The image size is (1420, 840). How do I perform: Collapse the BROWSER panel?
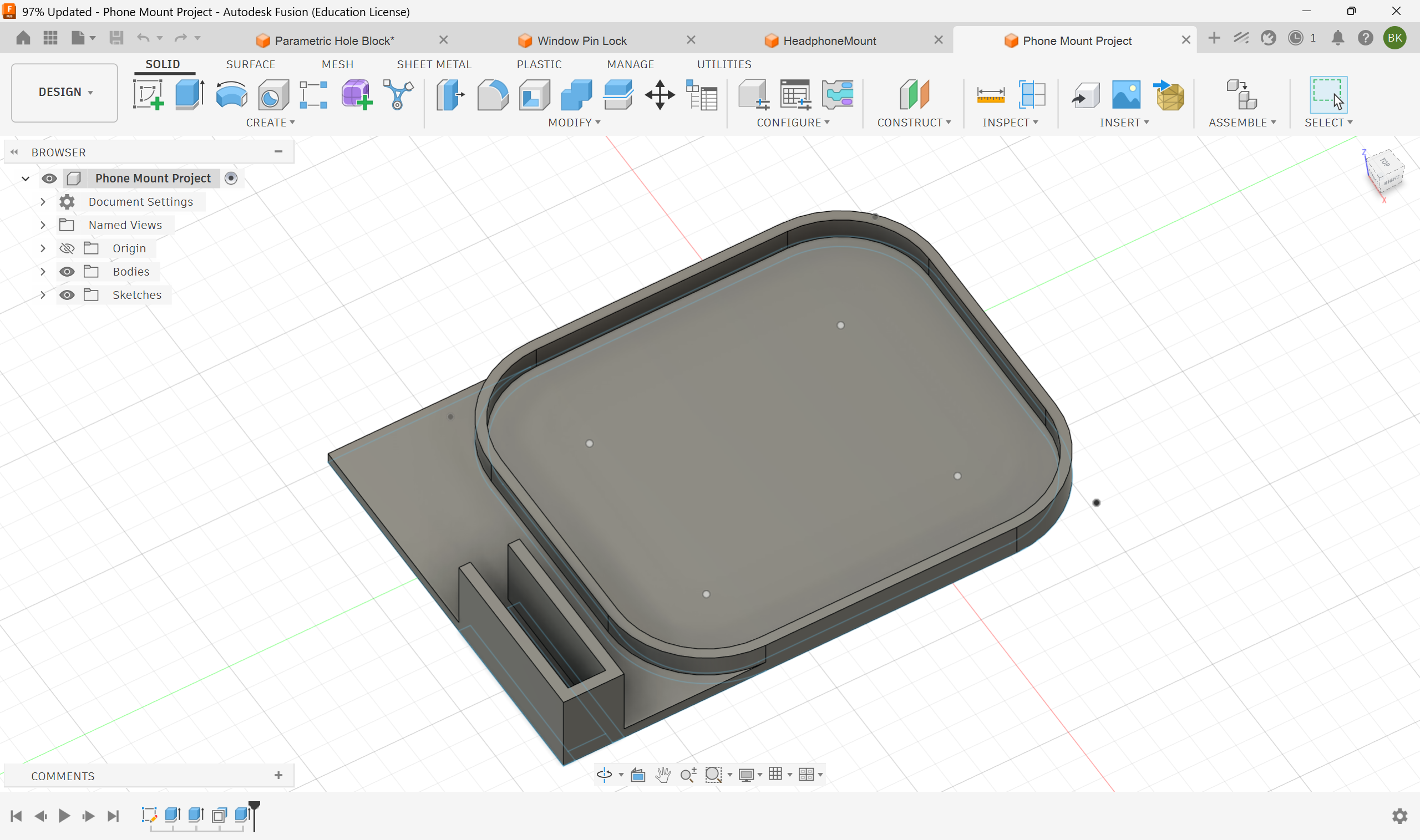pos(14,152)
